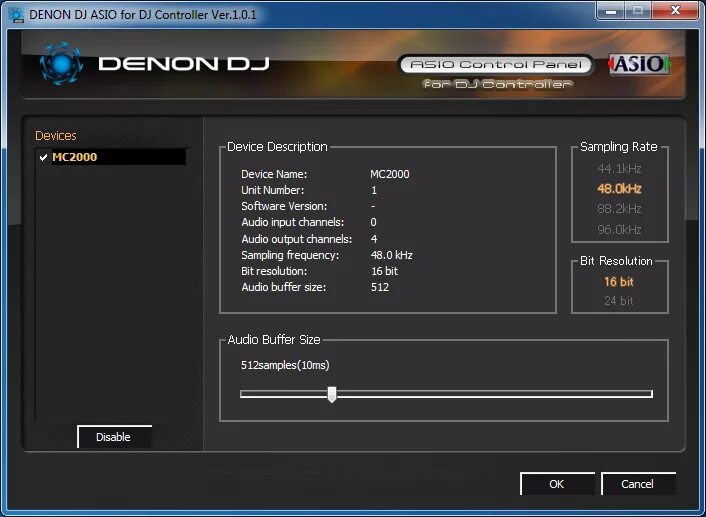
Task: Click the "Device Name:" label
Action: point(274,174)
